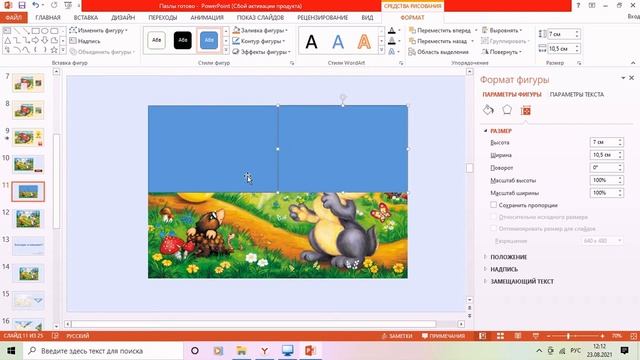Click Надпись text box button
This screenshot has width=640, height=360.
pyautogui.click(x=85, y=41)
